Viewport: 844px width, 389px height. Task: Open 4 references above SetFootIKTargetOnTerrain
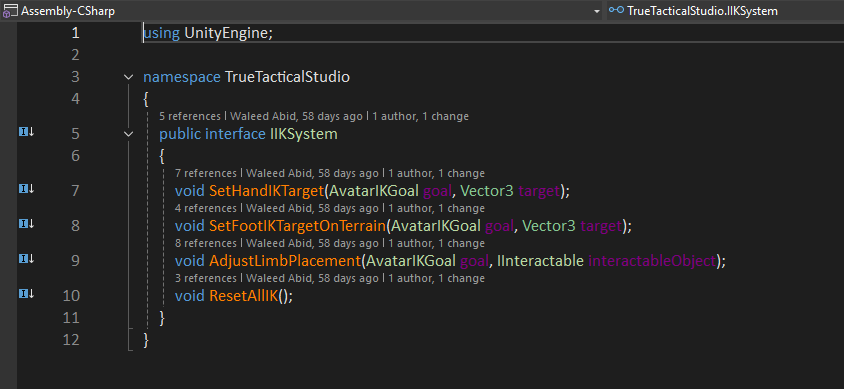pyautogui.click(x=206, y=208)
